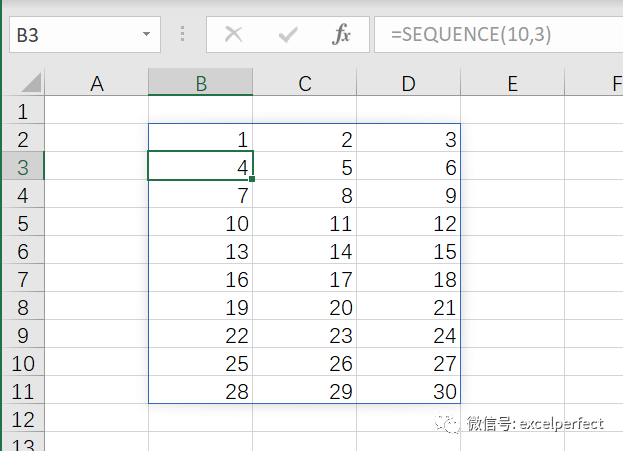Click cell containing value 17
Viewport: 623px width, 451px height.
click(x=304, y=279)
